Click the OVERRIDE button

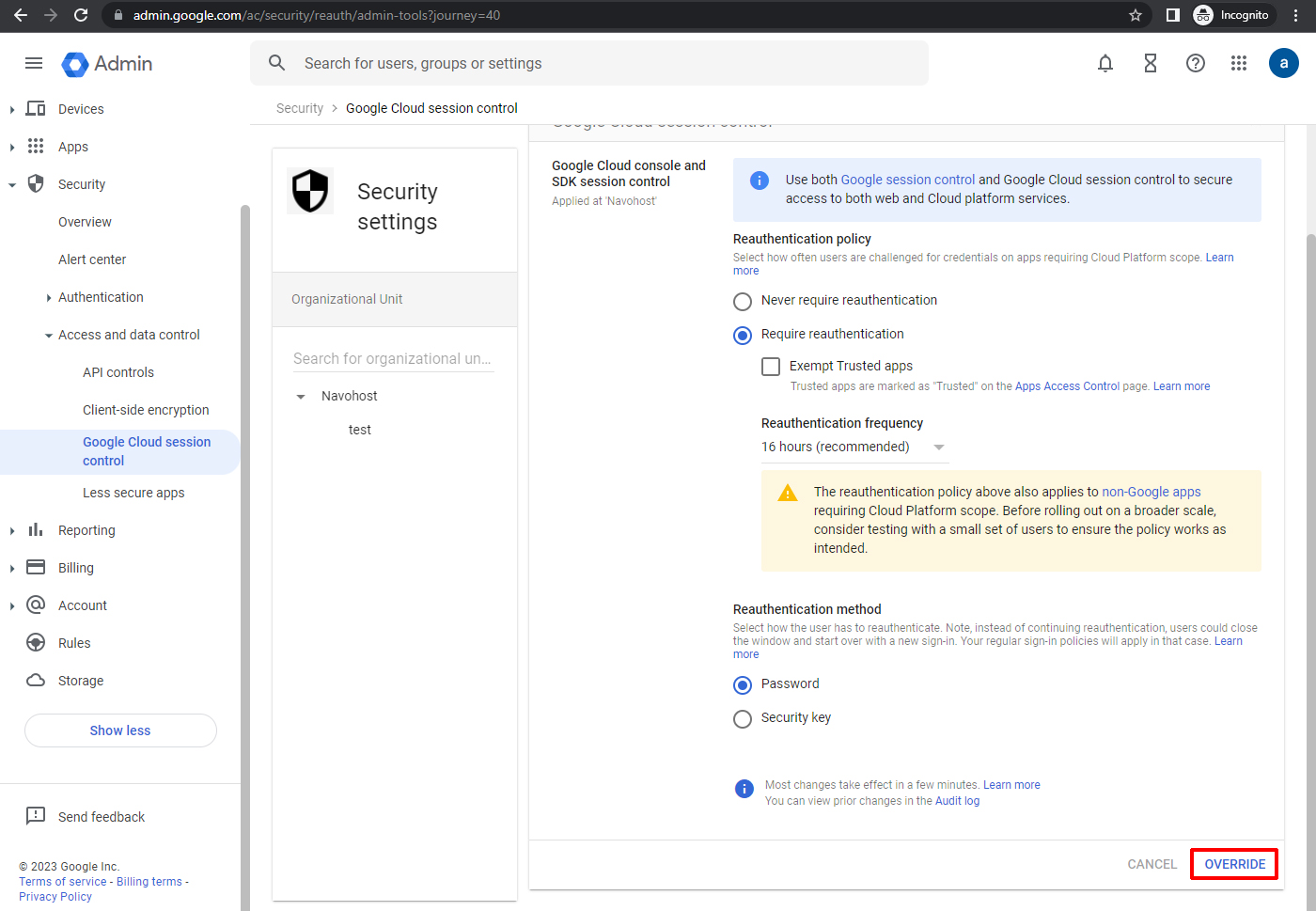(1234, 864)
